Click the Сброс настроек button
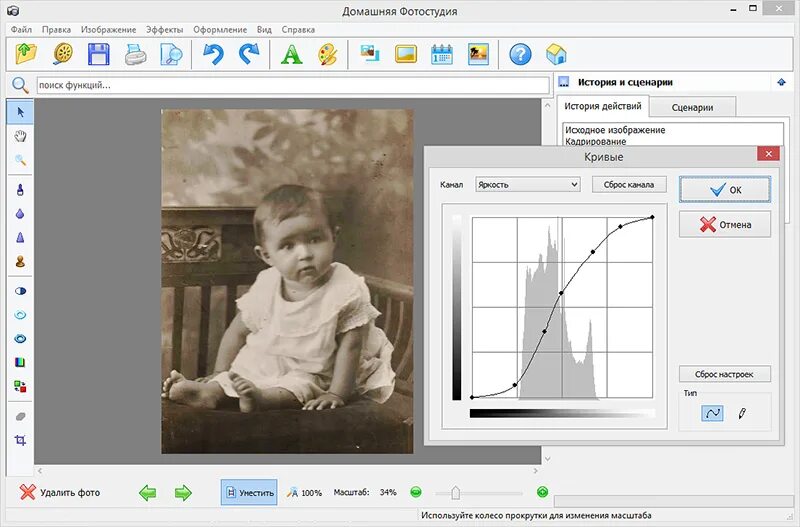Image resolution: width=800 pixels, height=527 pixels. 724,374
